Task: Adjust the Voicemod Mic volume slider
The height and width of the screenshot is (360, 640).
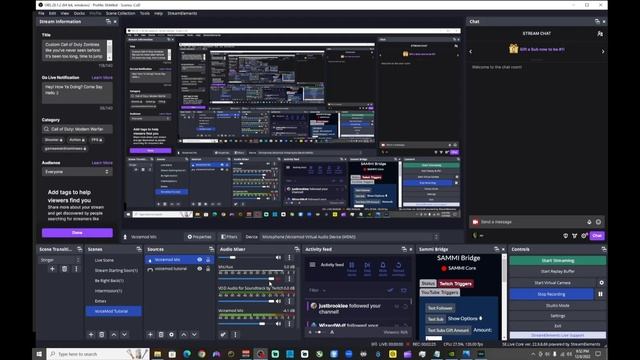Action: [x=248, y=324]
